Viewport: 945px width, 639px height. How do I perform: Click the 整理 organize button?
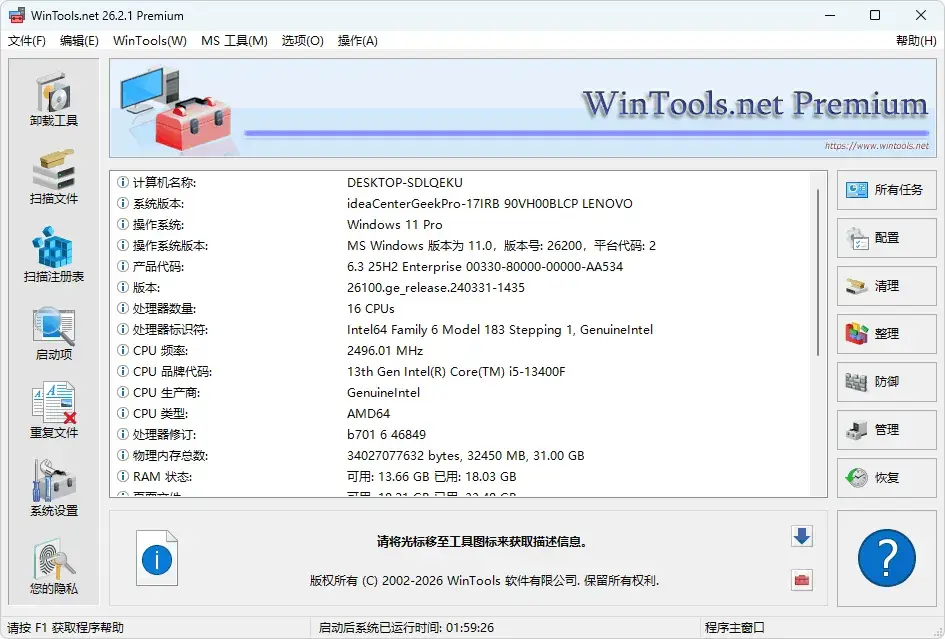[887, 334]
